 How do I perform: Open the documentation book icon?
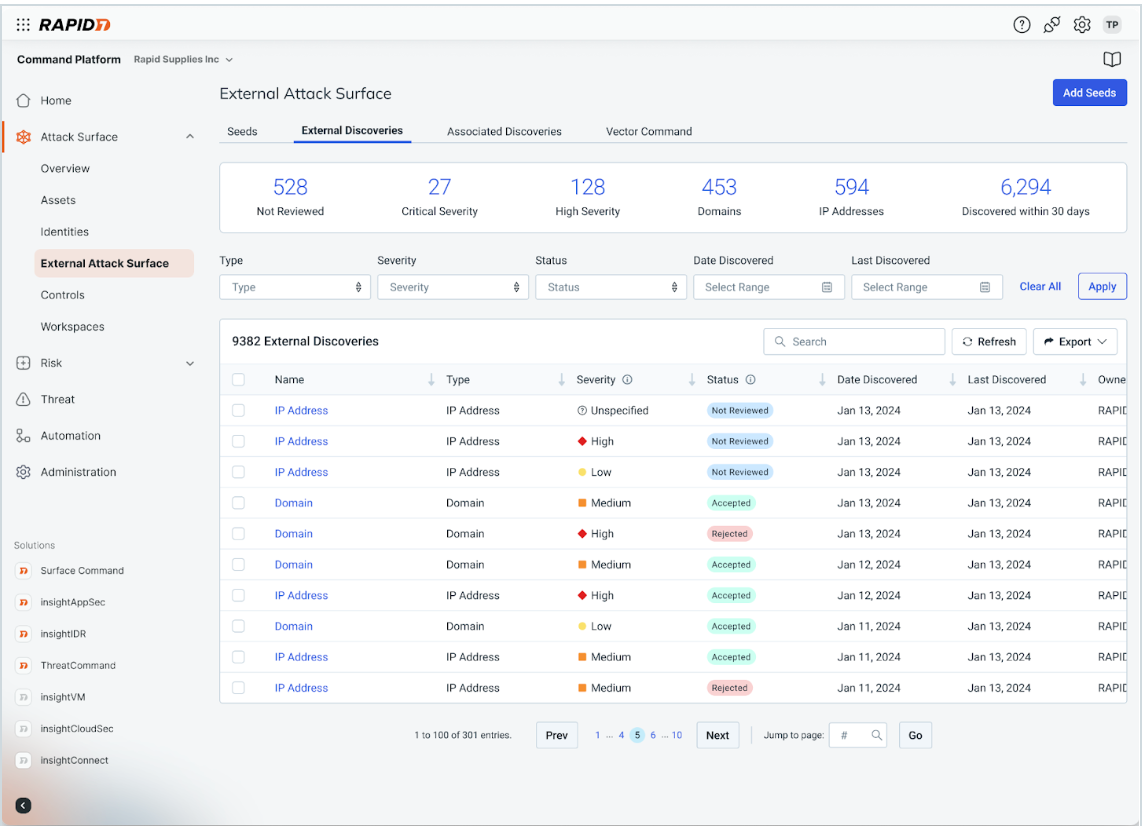pos(1111,60)
